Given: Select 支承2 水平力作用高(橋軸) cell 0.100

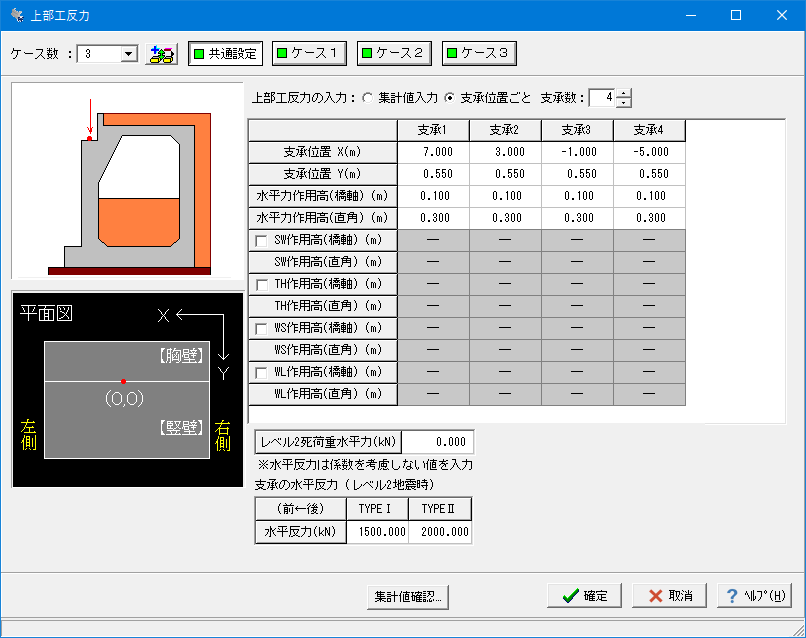Looking at the screenshot, I should click(x=505, y=196).
